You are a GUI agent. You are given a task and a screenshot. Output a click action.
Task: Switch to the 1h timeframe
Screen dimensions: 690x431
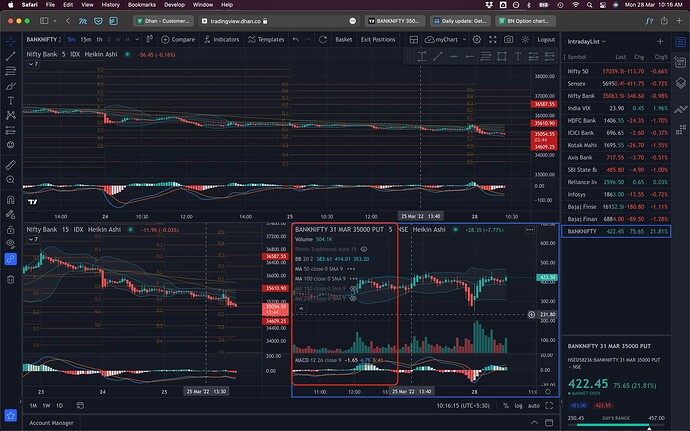pyautogui.click(x=99, y=40)
